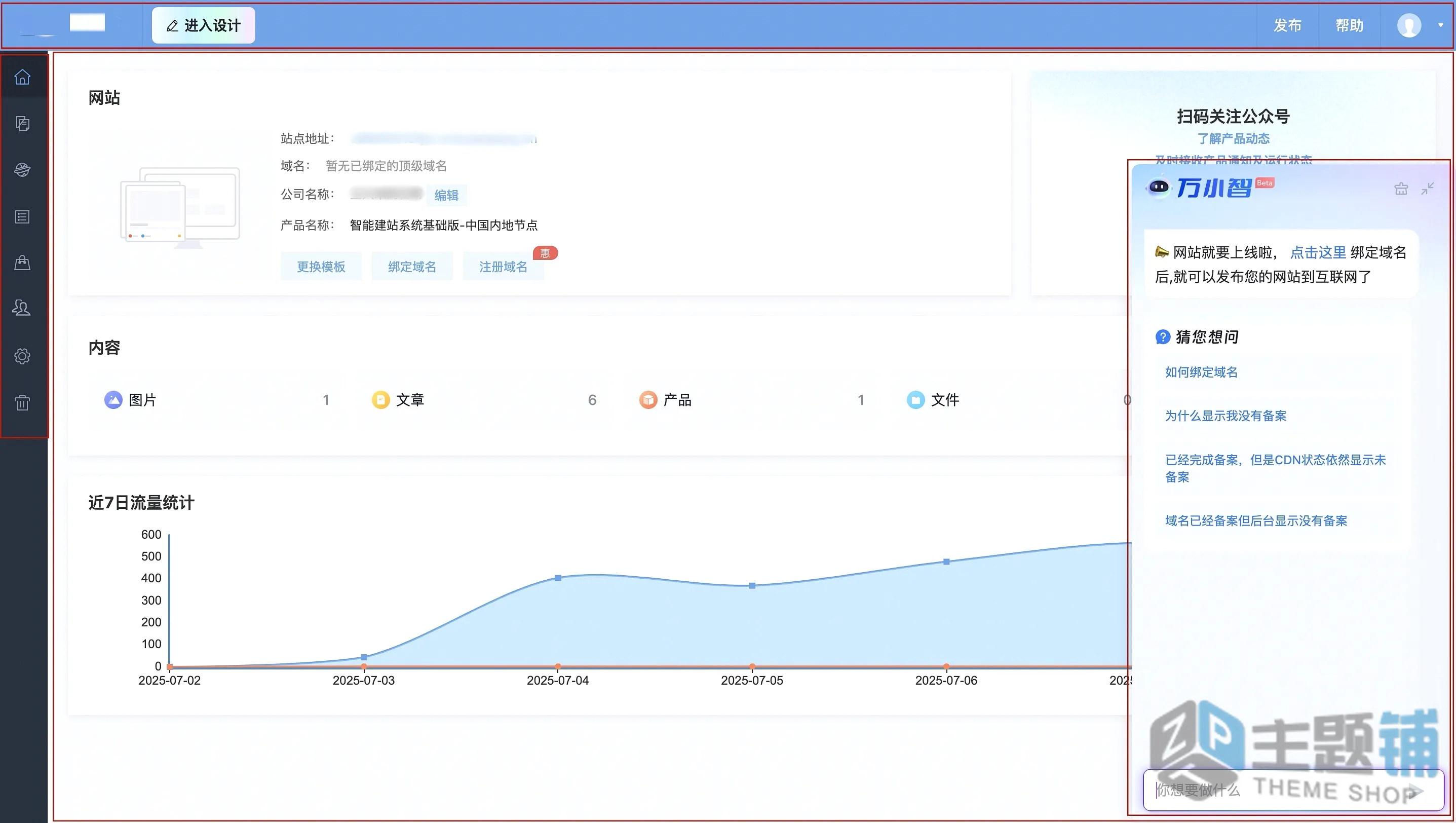Viewport: 1456px width, 823px height.
Task: Click the planet site sidebar icon
Action: 23,170
